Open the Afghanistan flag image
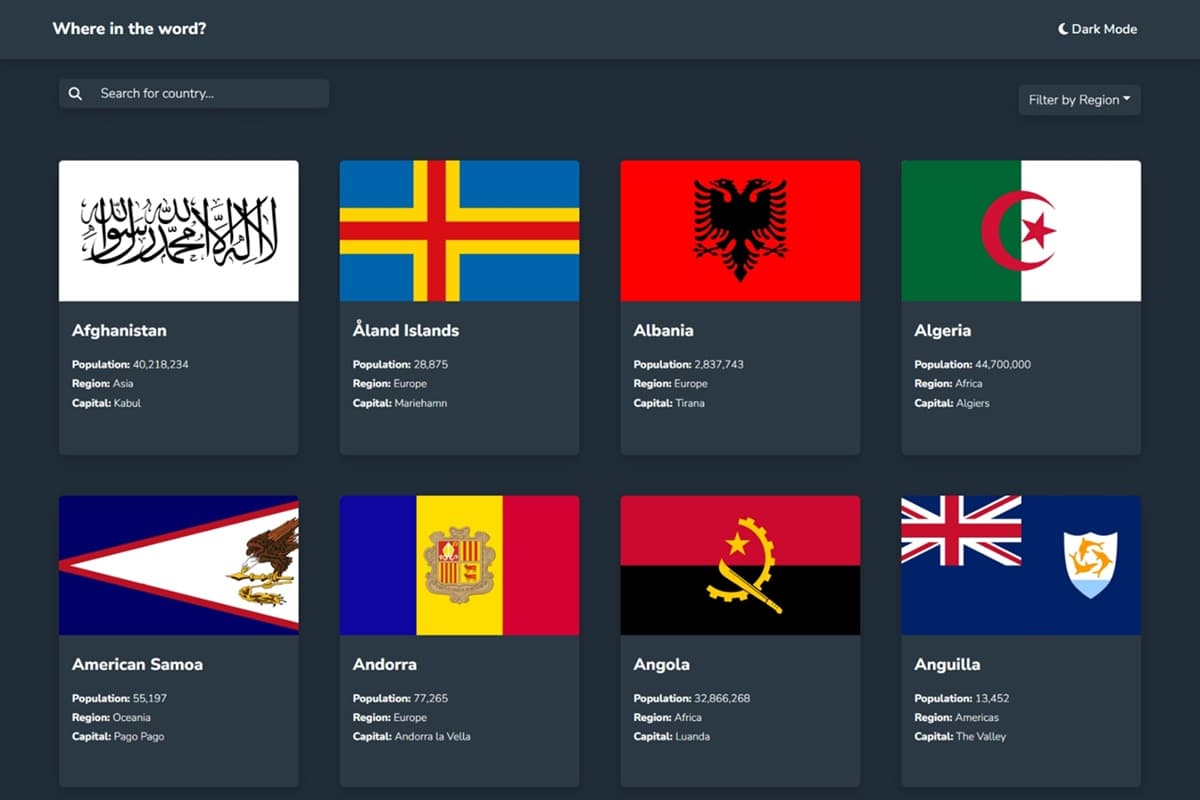This screenshot has width=1200, height=800. [x=179, y=231]
